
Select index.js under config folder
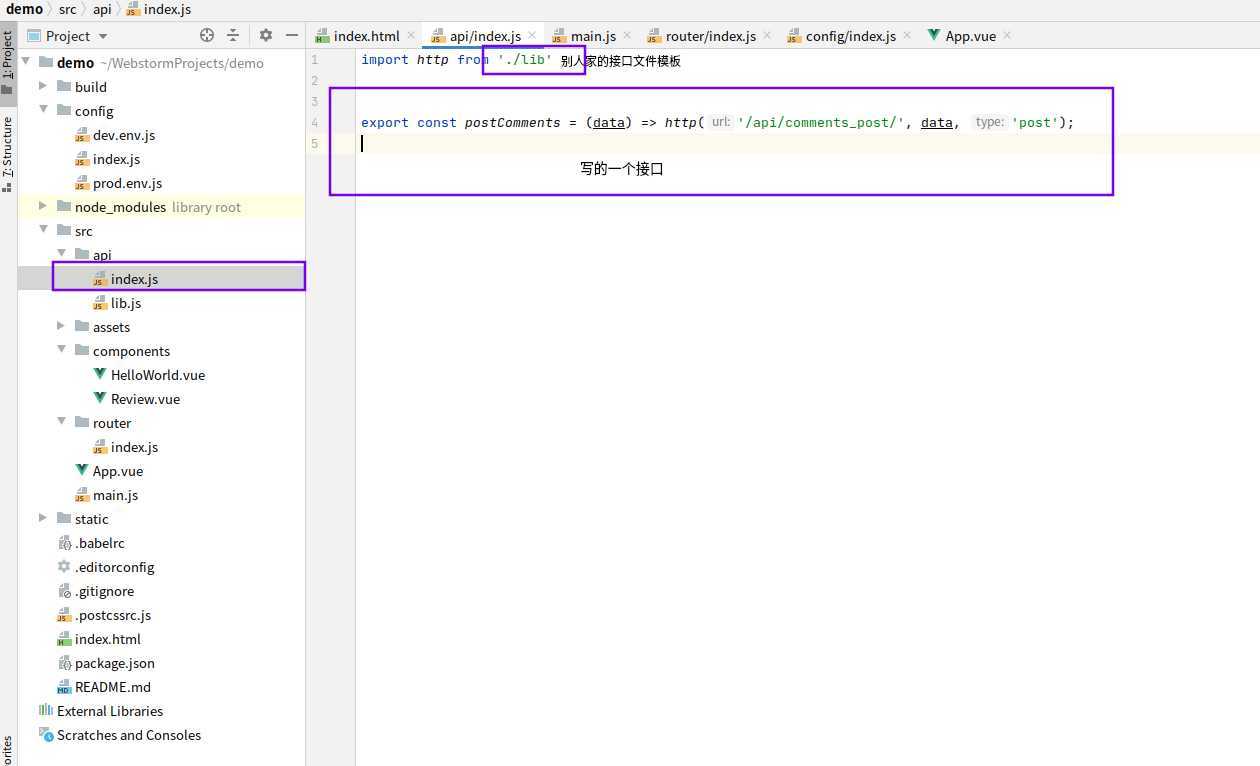coord(116,159)
